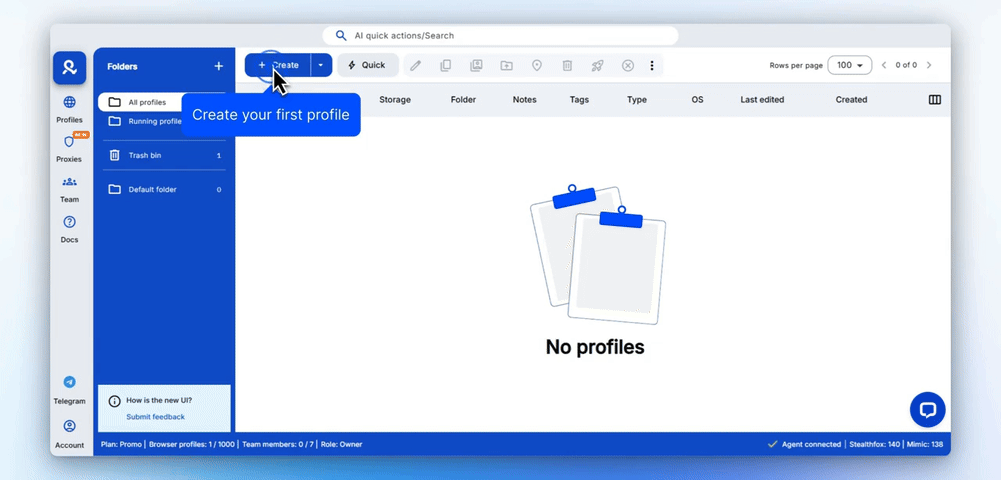
Task: Click the AI quick actions search field
Action: (500, 36)
